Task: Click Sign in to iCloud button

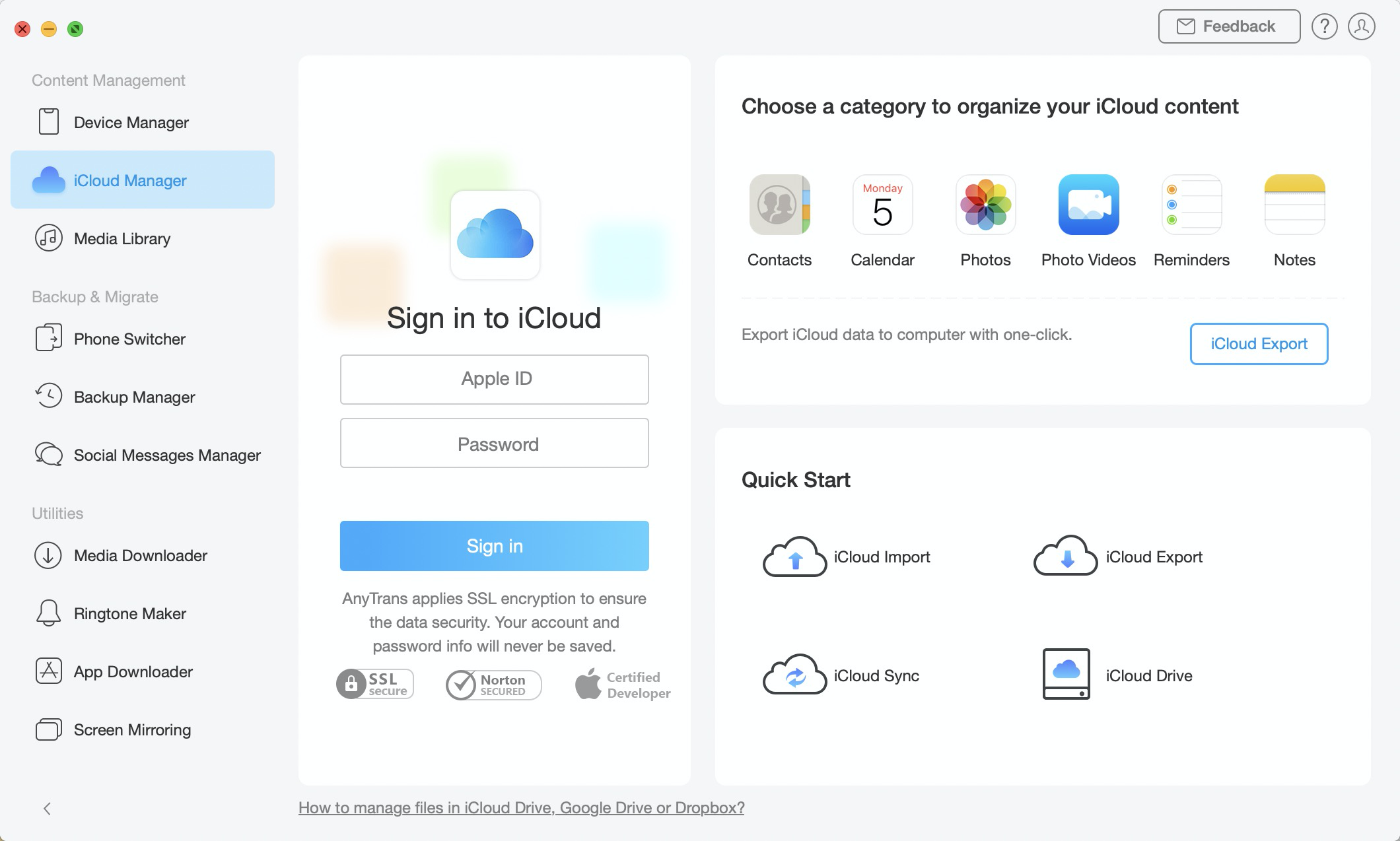Action: pyautogui.click(x=495, y=545)
